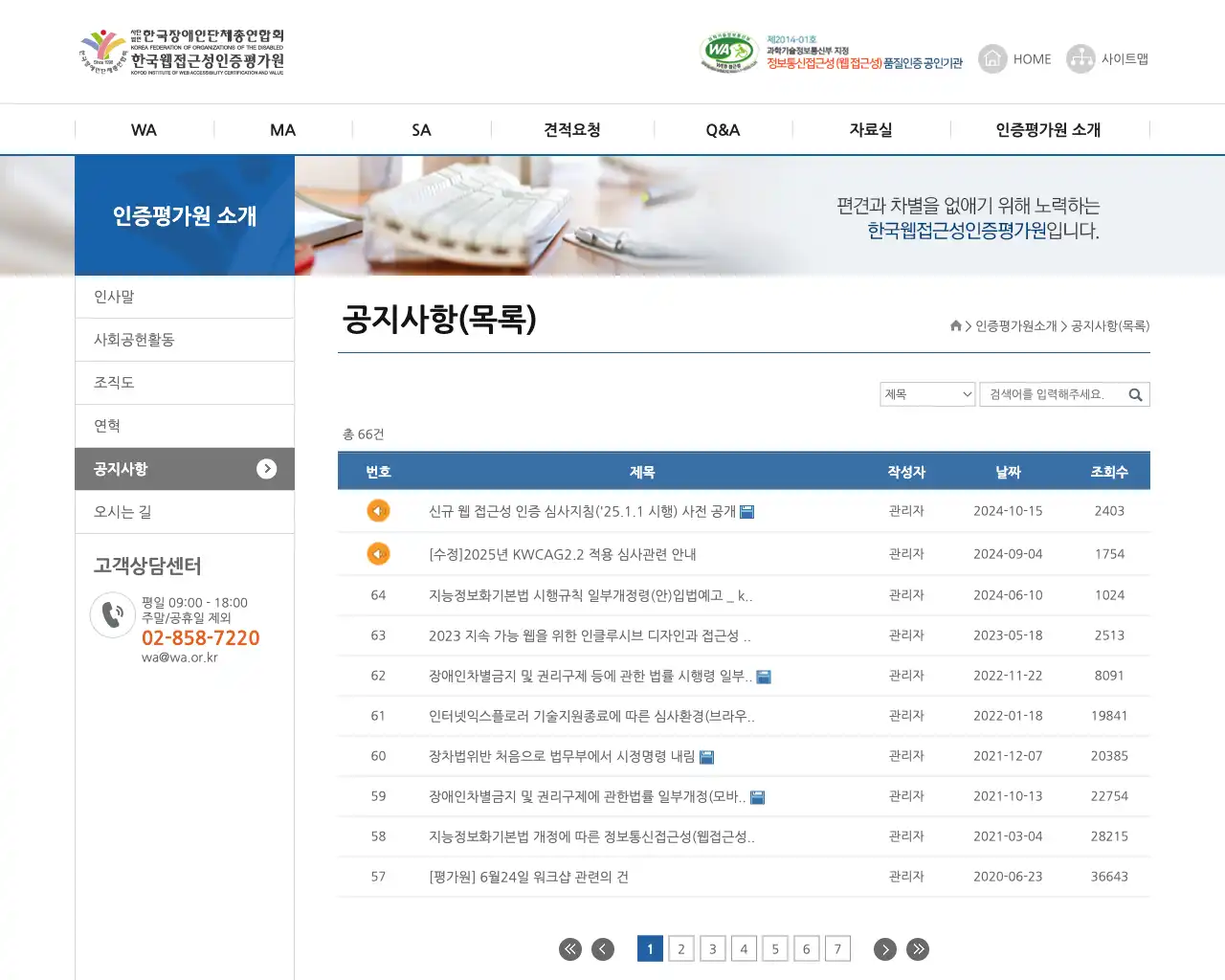The height and width of the screenshot is (980, 1225).
Task: Click the breadcrumb home icon
Action: [x=955, y=325]
